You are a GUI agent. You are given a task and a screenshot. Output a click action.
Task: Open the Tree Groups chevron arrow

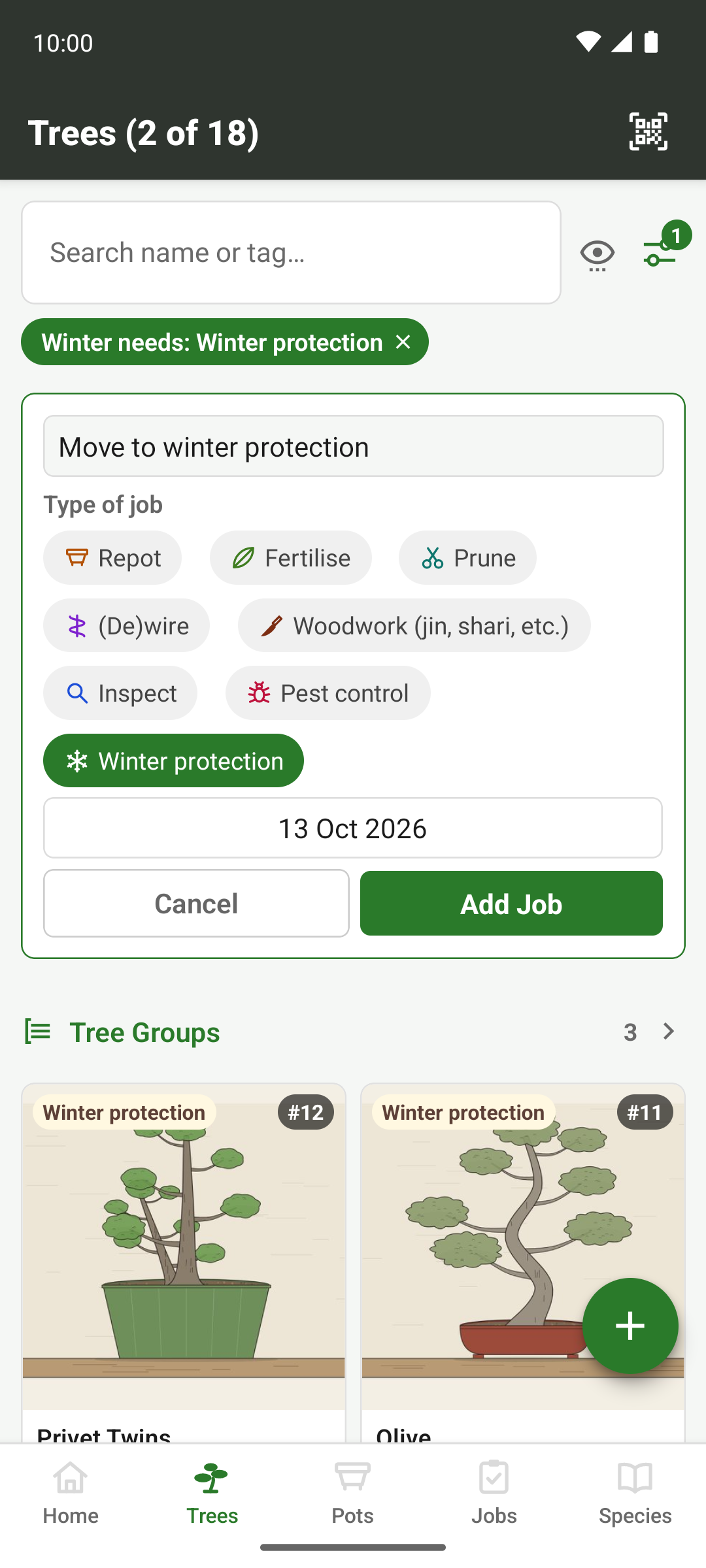pos(668,1032)
